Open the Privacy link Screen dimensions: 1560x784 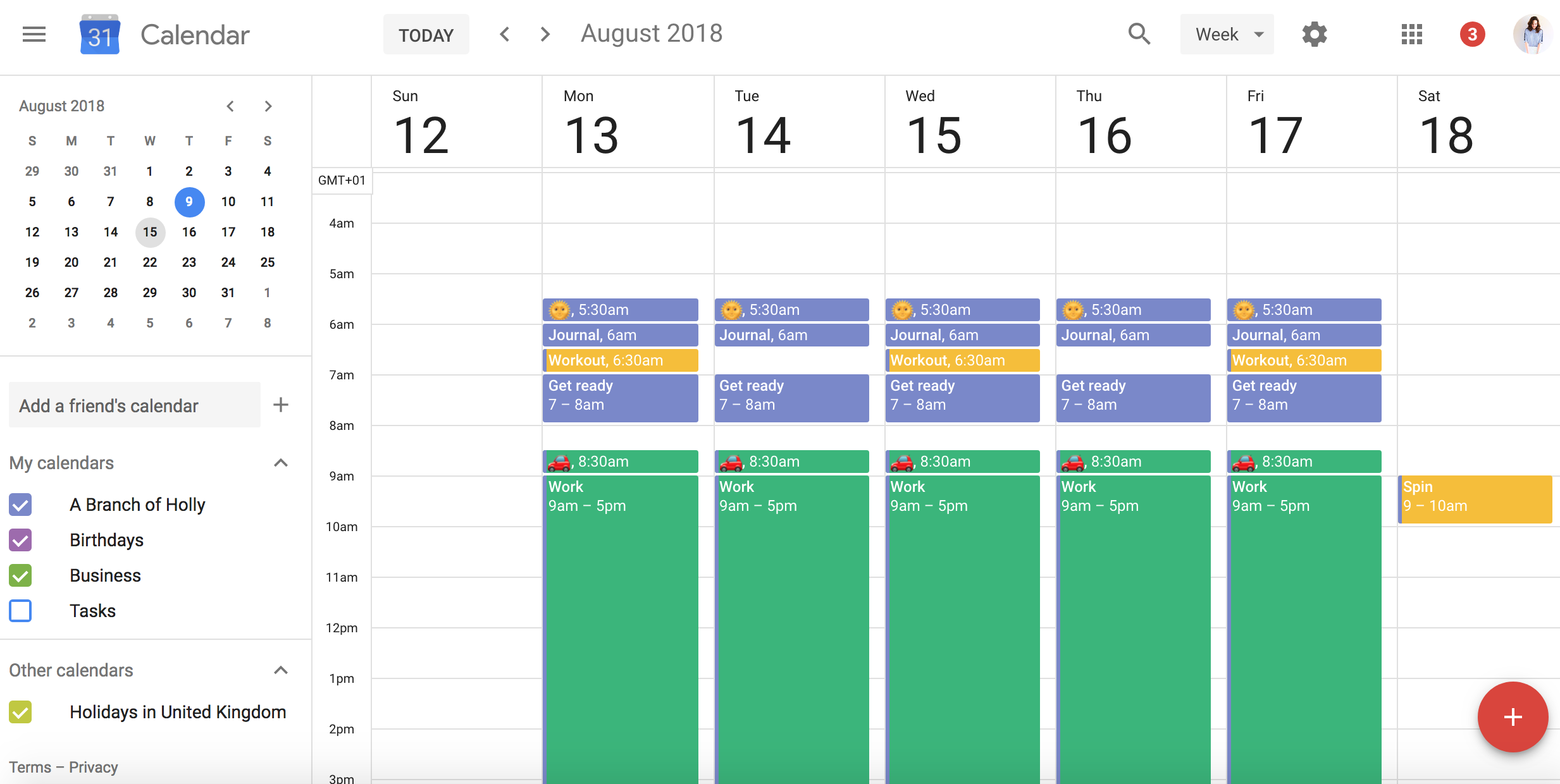tap(93, 767)
